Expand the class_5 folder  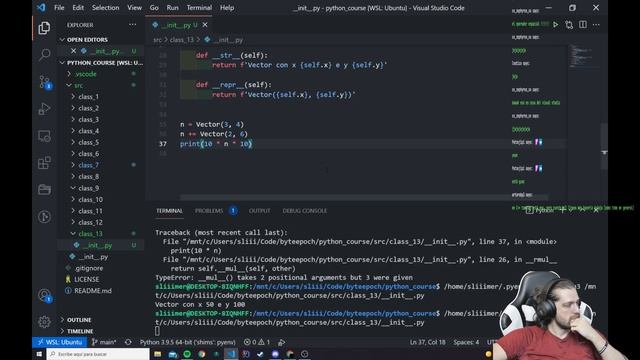(100, 142)
